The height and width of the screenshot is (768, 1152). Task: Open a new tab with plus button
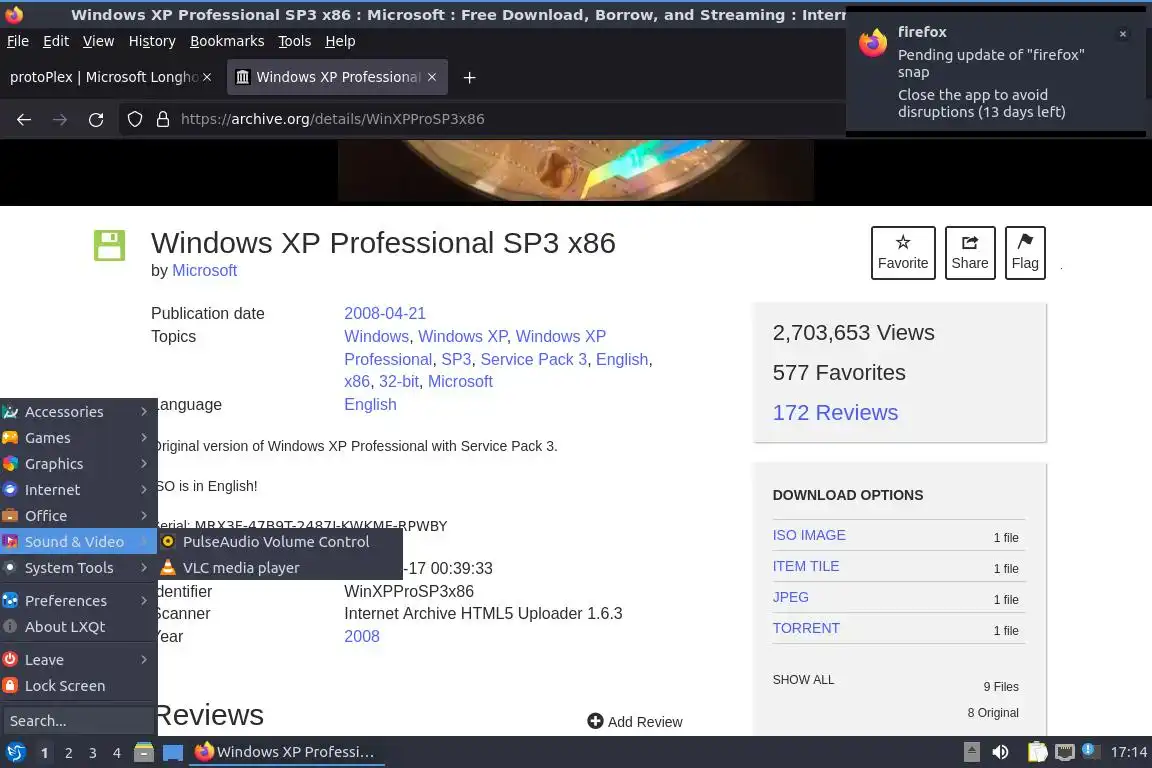point(469,77)
